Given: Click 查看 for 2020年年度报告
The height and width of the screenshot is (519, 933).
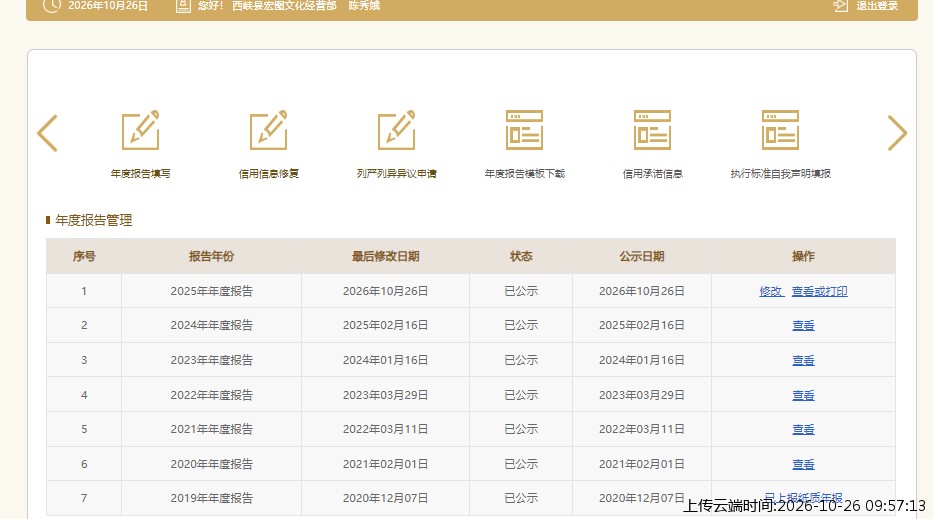Looking at the screenshot, I should (803, 464).
